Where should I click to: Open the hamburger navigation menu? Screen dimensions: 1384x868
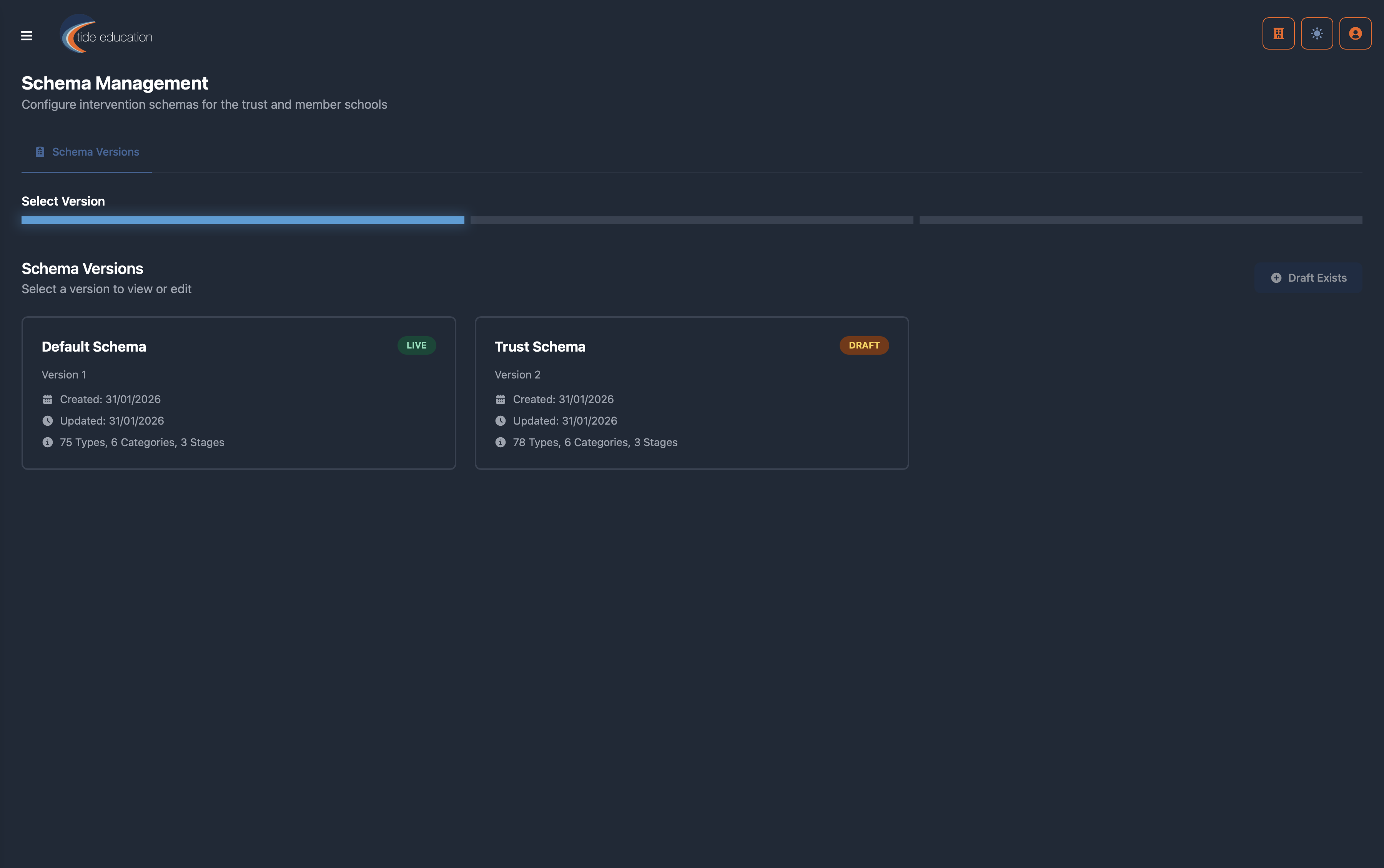coord(27,35)
